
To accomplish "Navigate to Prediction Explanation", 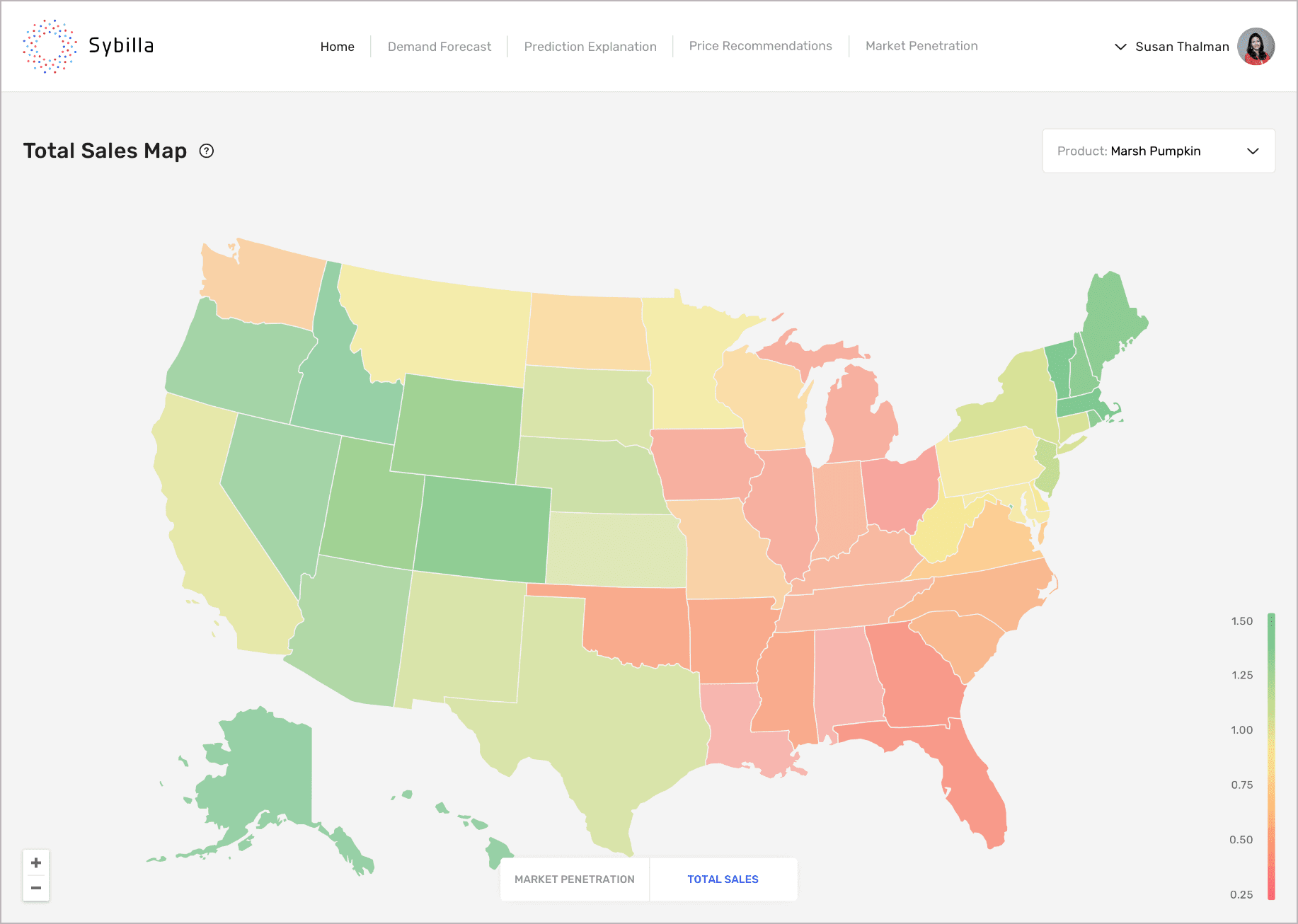I will click(590, 47).
